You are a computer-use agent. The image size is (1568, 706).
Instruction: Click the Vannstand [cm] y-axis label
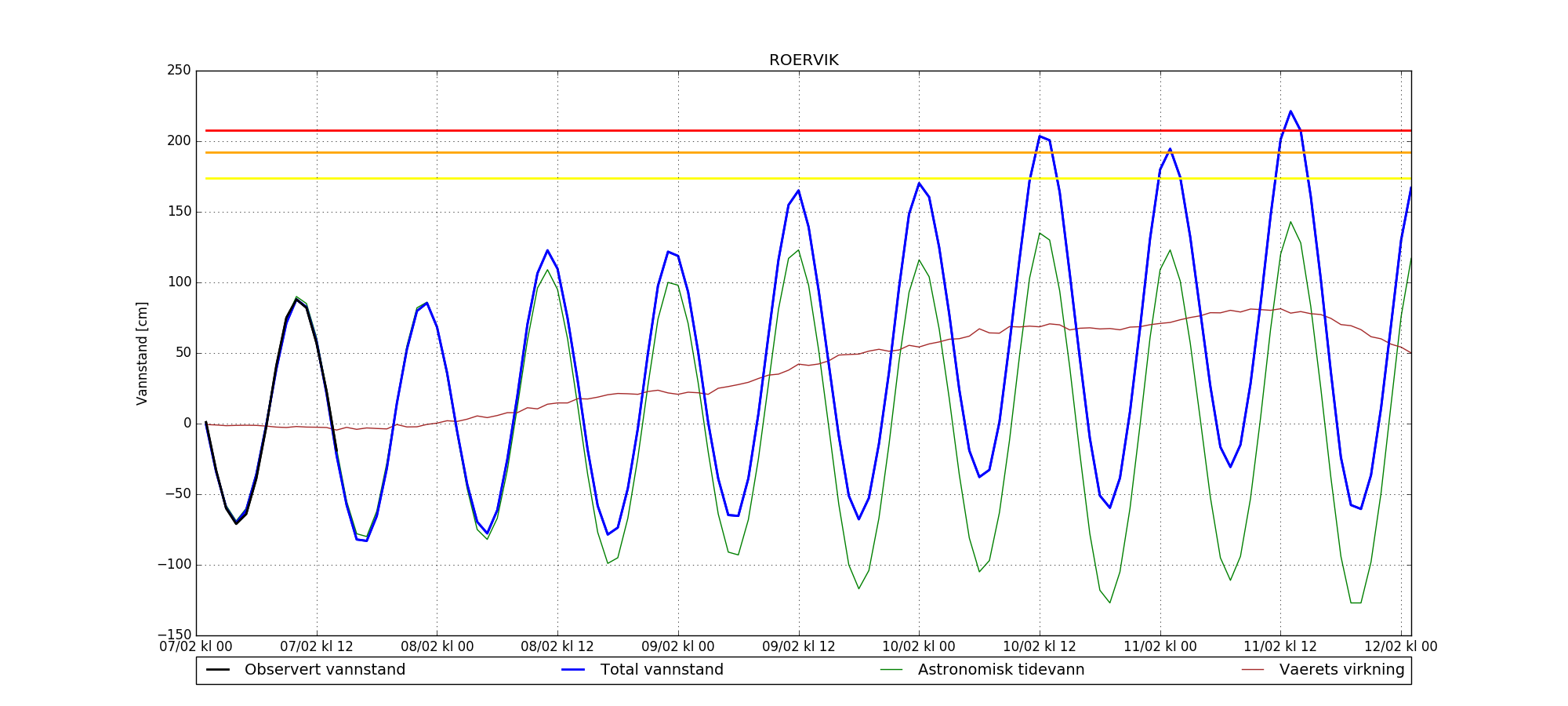point(142,353)
